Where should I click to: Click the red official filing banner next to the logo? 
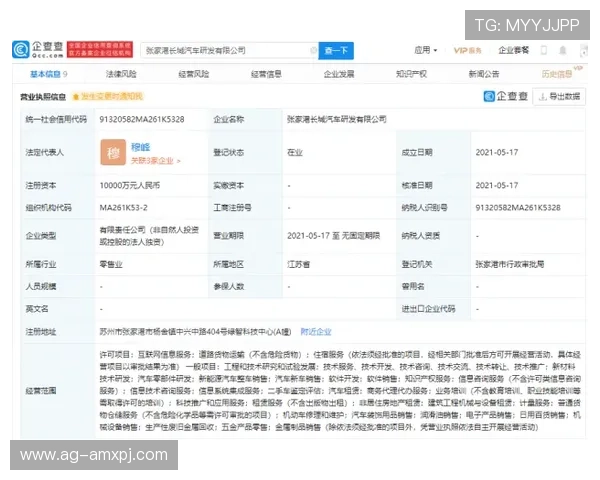tap(100, 50)
